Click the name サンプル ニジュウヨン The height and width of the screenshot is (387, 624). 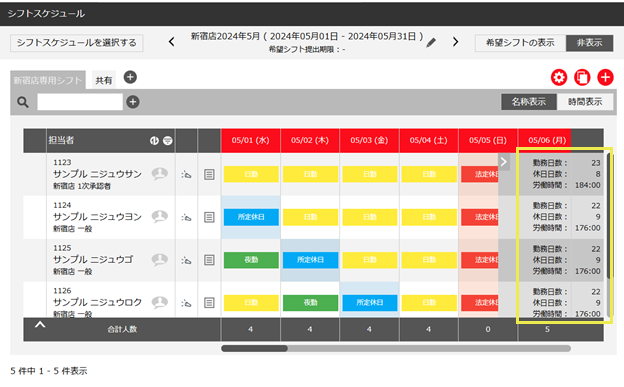(x=97, y=217)
